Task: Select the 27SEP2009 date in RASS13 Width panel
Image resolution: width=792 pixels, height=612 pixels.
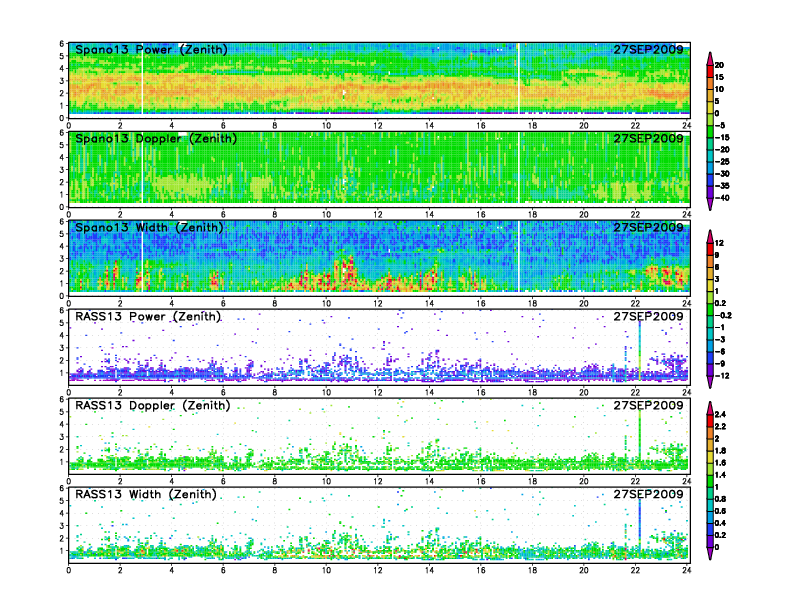Action: tap(648, 494)
